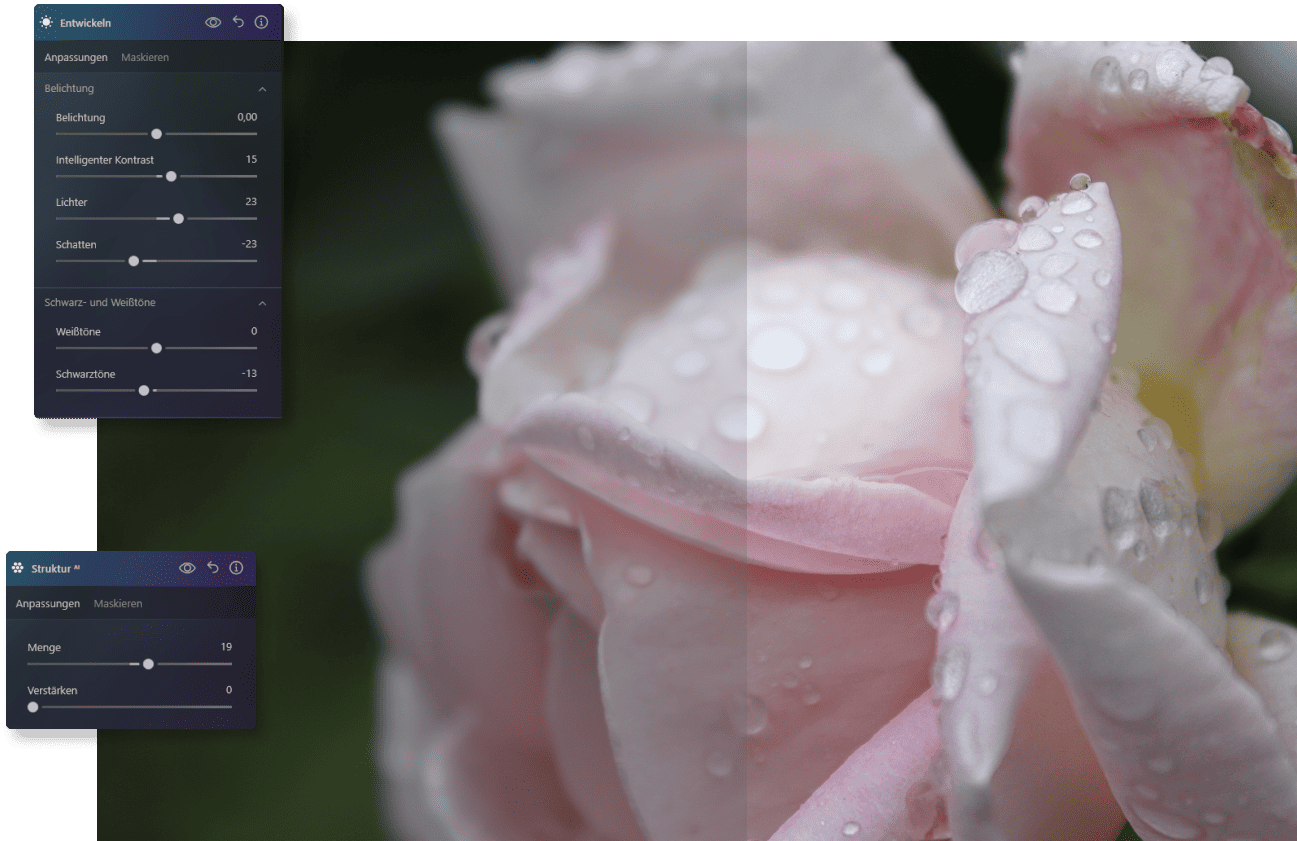Click the Struktur AI panel icon
Screen dimensions: 1297x841
click(x=17, y=567)
